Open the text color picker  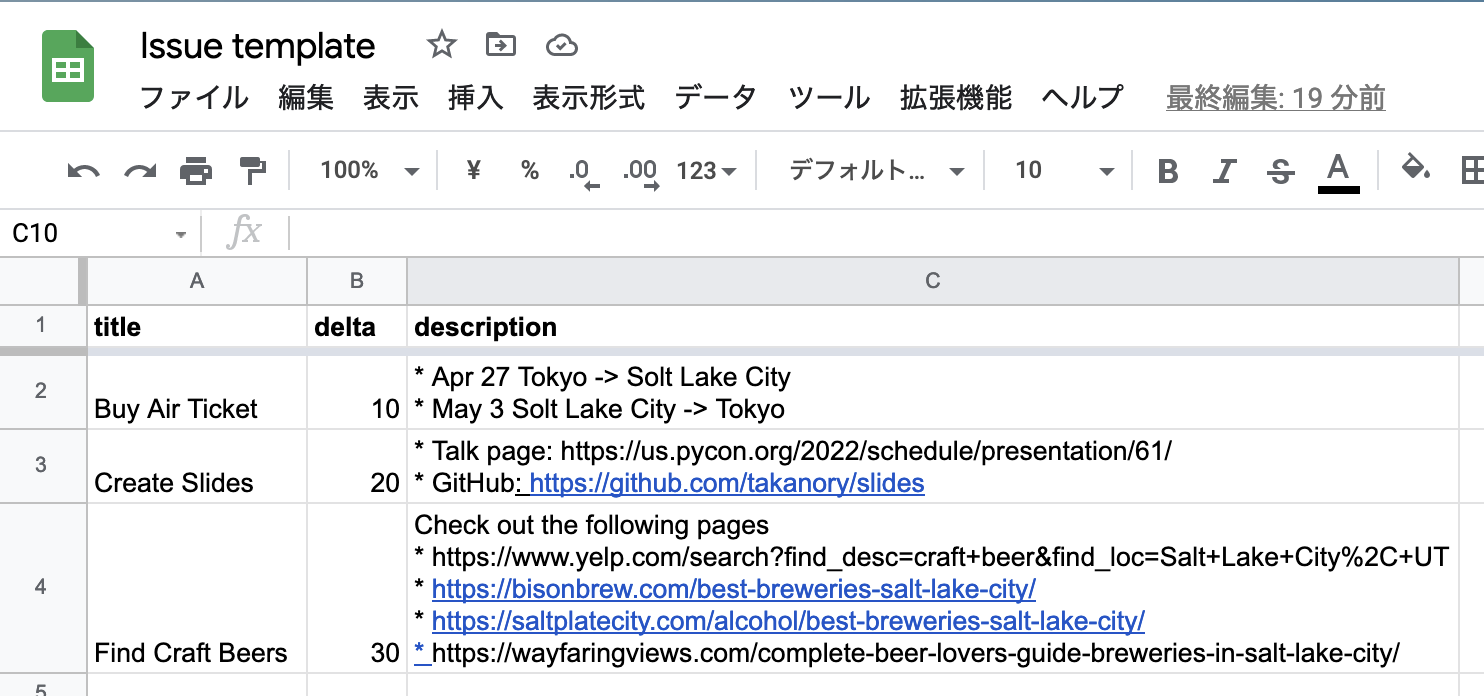click(x=1338, y=170)
